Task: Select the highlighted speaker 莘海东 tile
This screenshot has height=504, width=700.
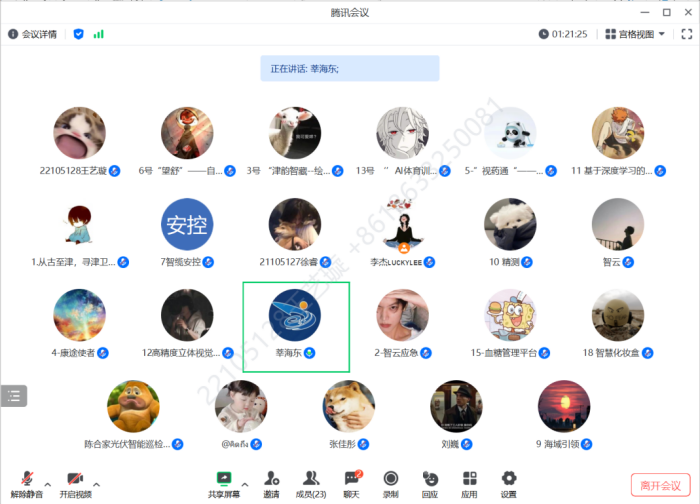Action: point(296,327)
